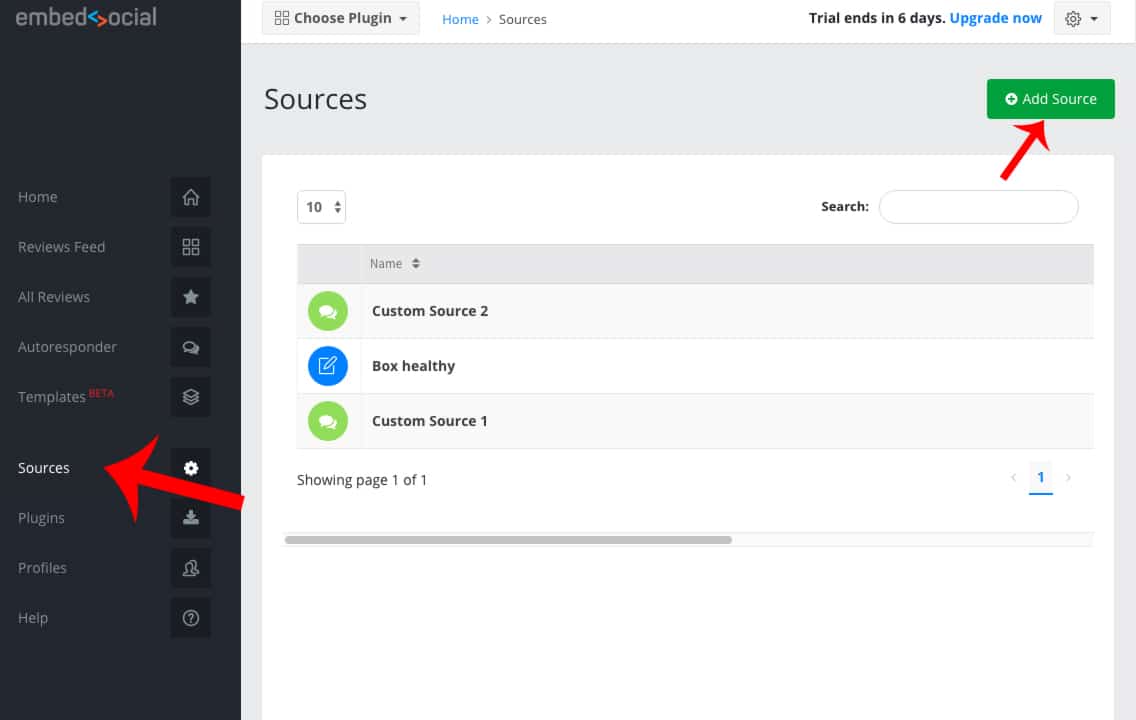
Task: Open the Box healthy source row
Action: pos(696,366)
